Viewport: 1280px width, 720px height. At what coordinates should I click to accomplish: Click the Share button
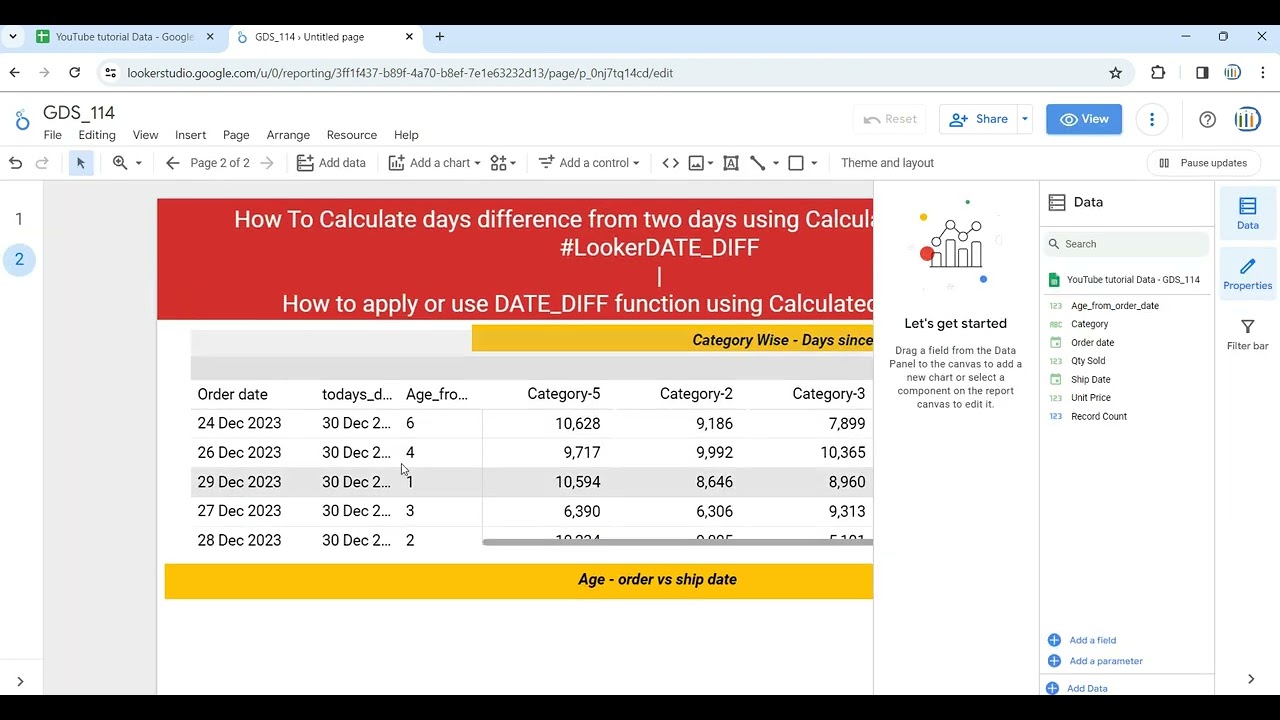(x=978, y=119)
